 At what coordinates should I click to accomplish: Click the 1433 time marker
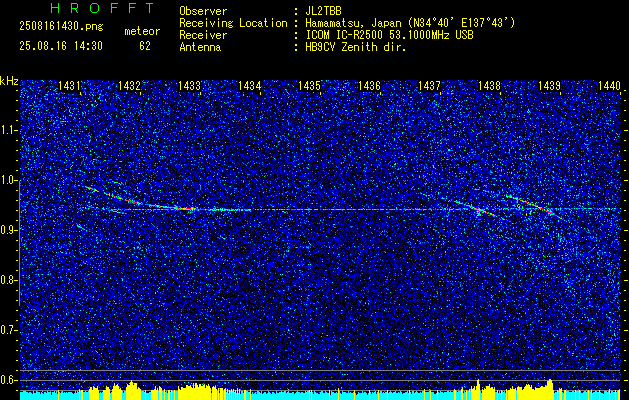coord(189,85)
